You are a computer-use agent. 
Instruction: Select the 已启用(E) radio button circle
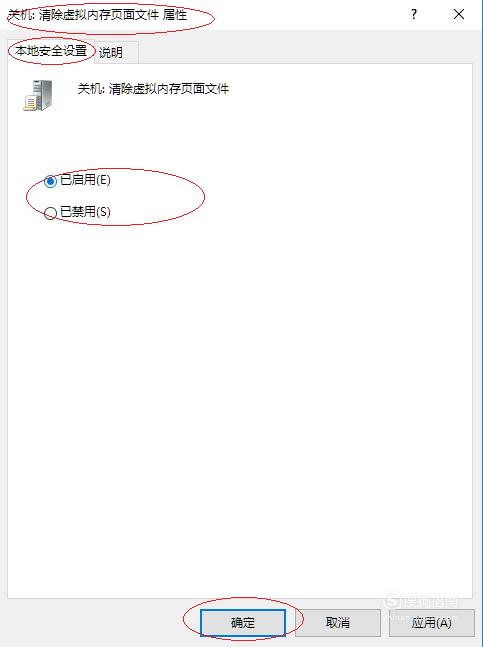pos(50,181)
